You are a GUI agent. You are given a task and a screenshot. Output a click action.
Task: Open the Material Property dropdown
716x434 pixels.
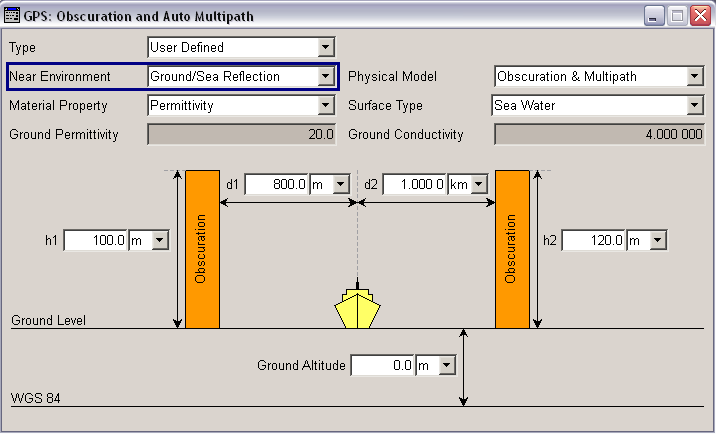pyautogui.click(x=325, y=105)
